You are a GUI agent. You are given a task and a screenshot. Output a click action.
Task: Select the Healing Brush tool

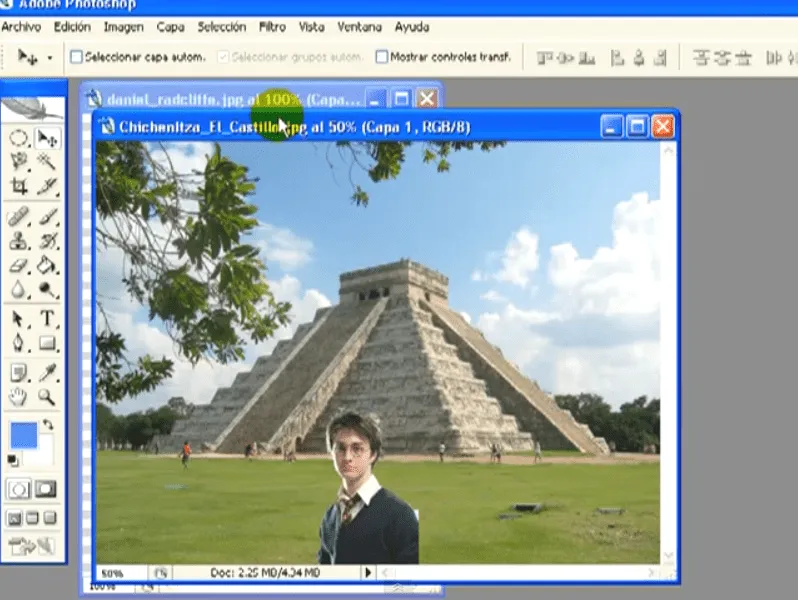pyautogui.click(x=19, y=217)
